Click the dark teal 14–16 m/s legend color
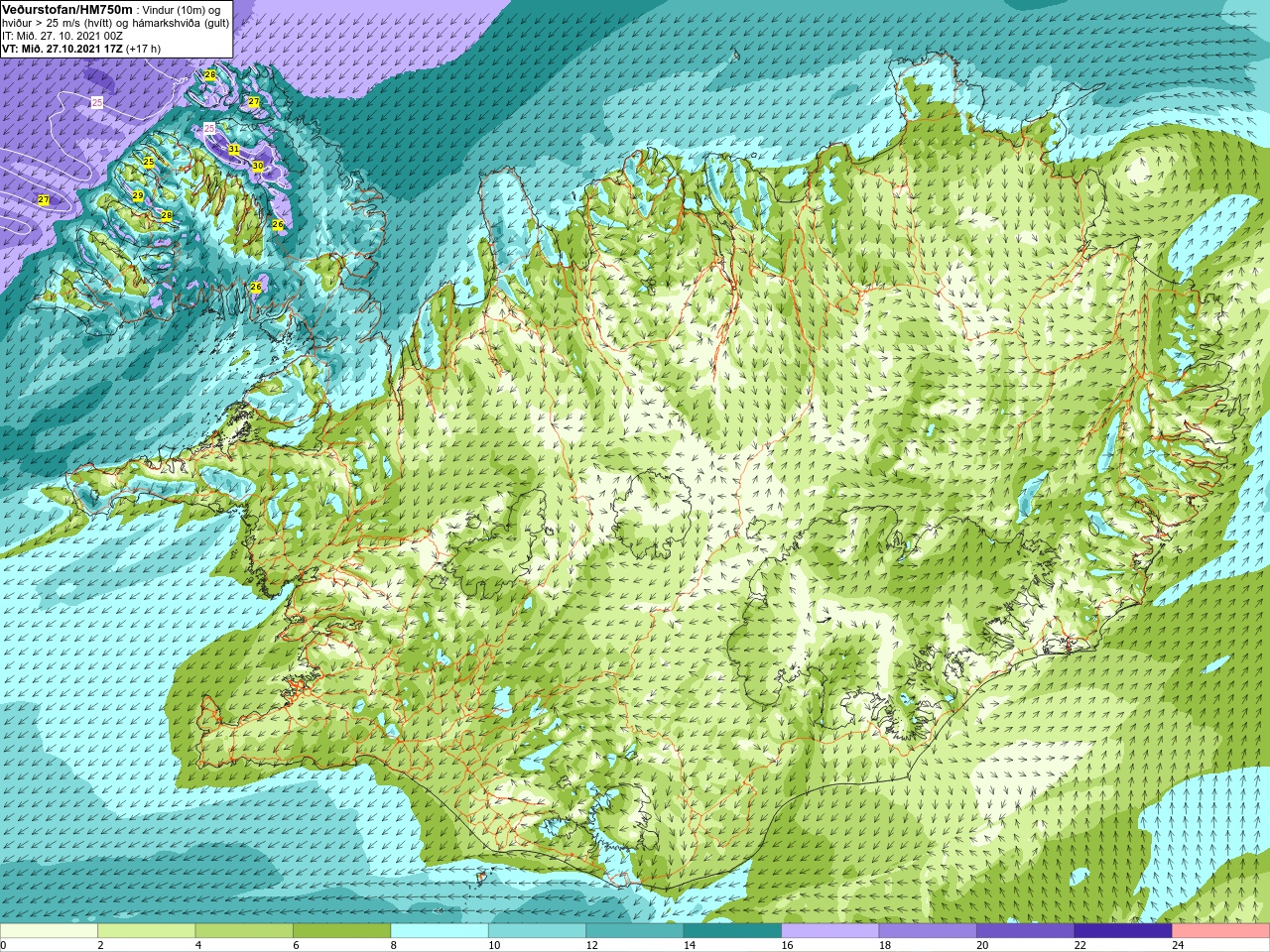This screenshot has height=952, width=1270. (732, 930)
